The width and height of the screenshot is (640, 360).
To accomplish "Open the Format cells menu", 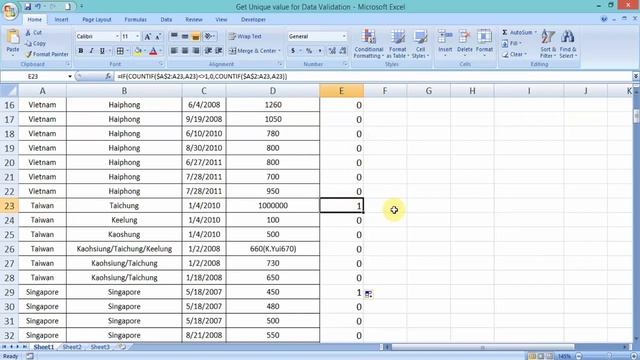I will tap(484, 42).
